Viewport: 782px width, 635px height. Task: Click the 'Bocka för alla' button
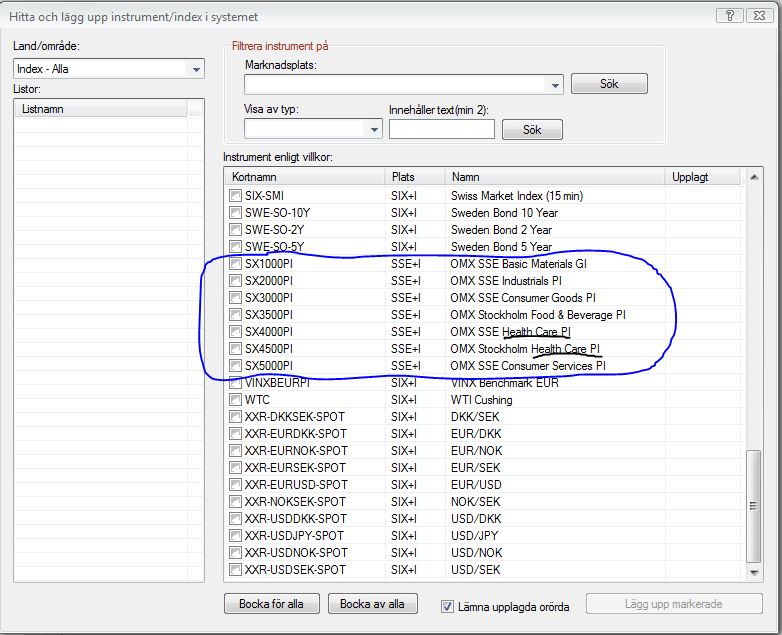point(272,604)
